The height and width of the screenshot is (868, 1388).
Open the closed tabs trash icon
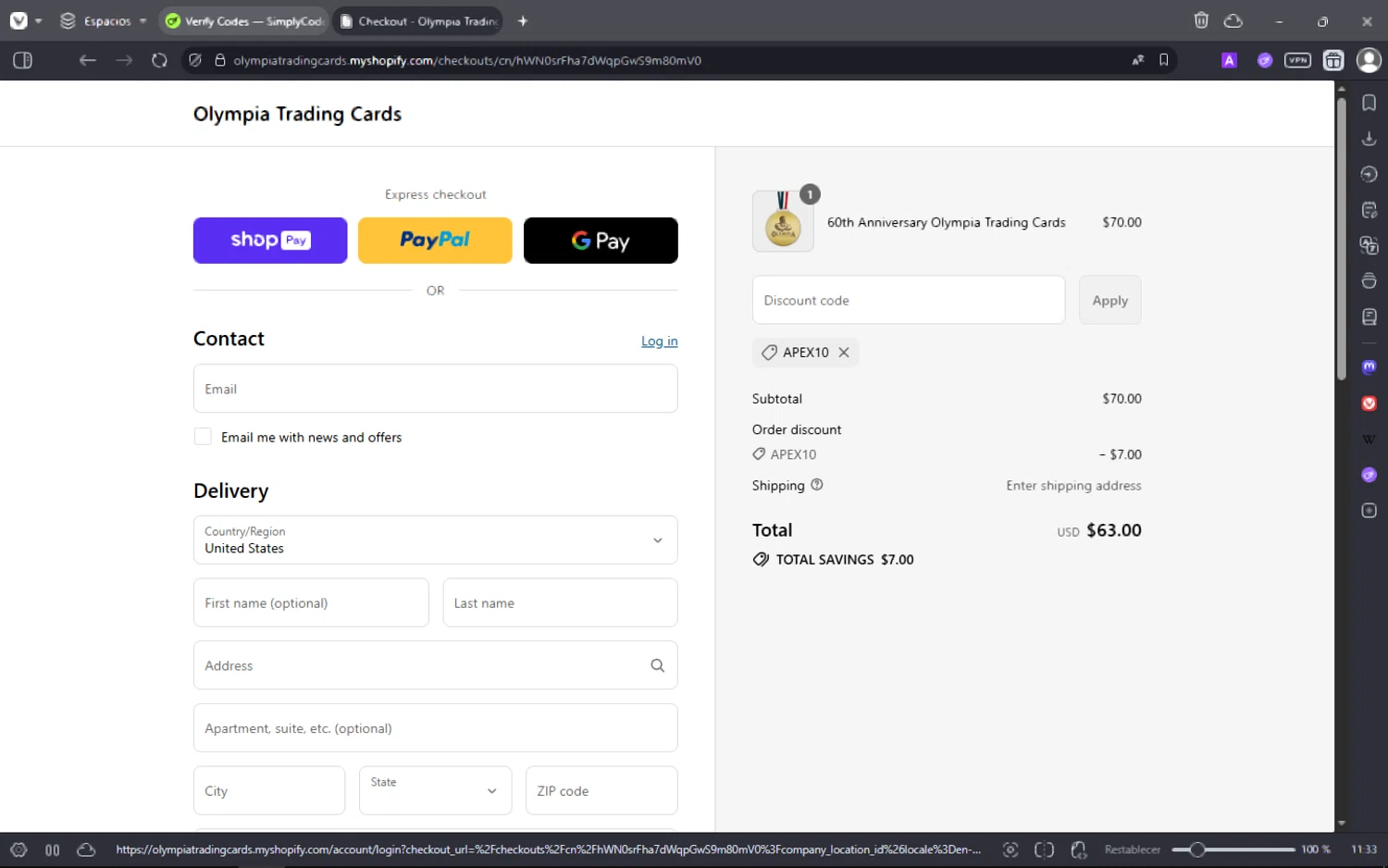(1201, 20)
